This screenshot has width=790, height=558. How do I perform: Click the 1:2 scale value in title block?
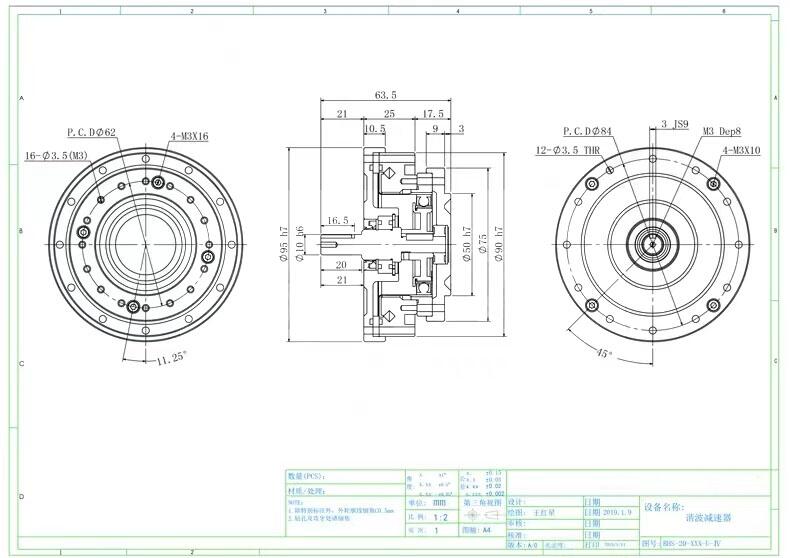439,519
